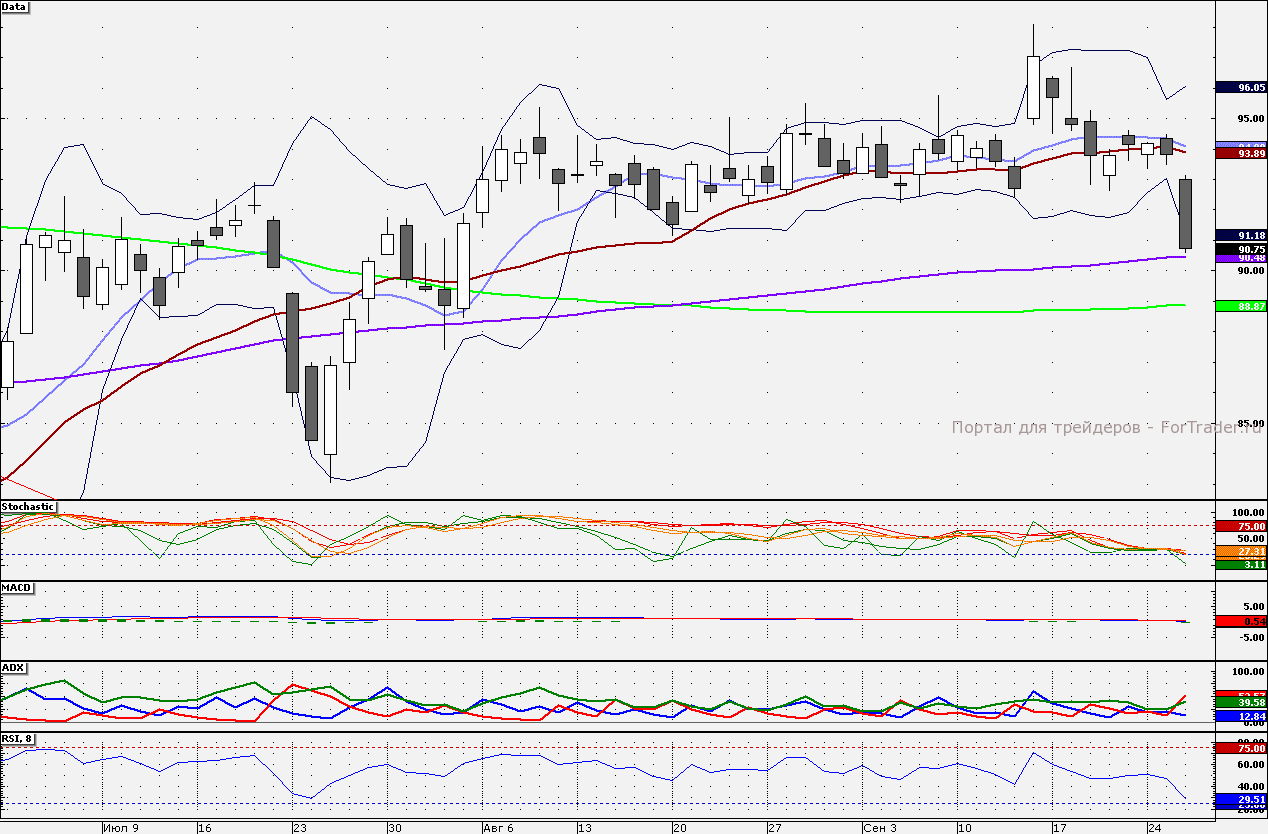Click the red 75.00 RSI level marker
The height and width of the screenshot is (834, 1268).
tap(1241, 748)
